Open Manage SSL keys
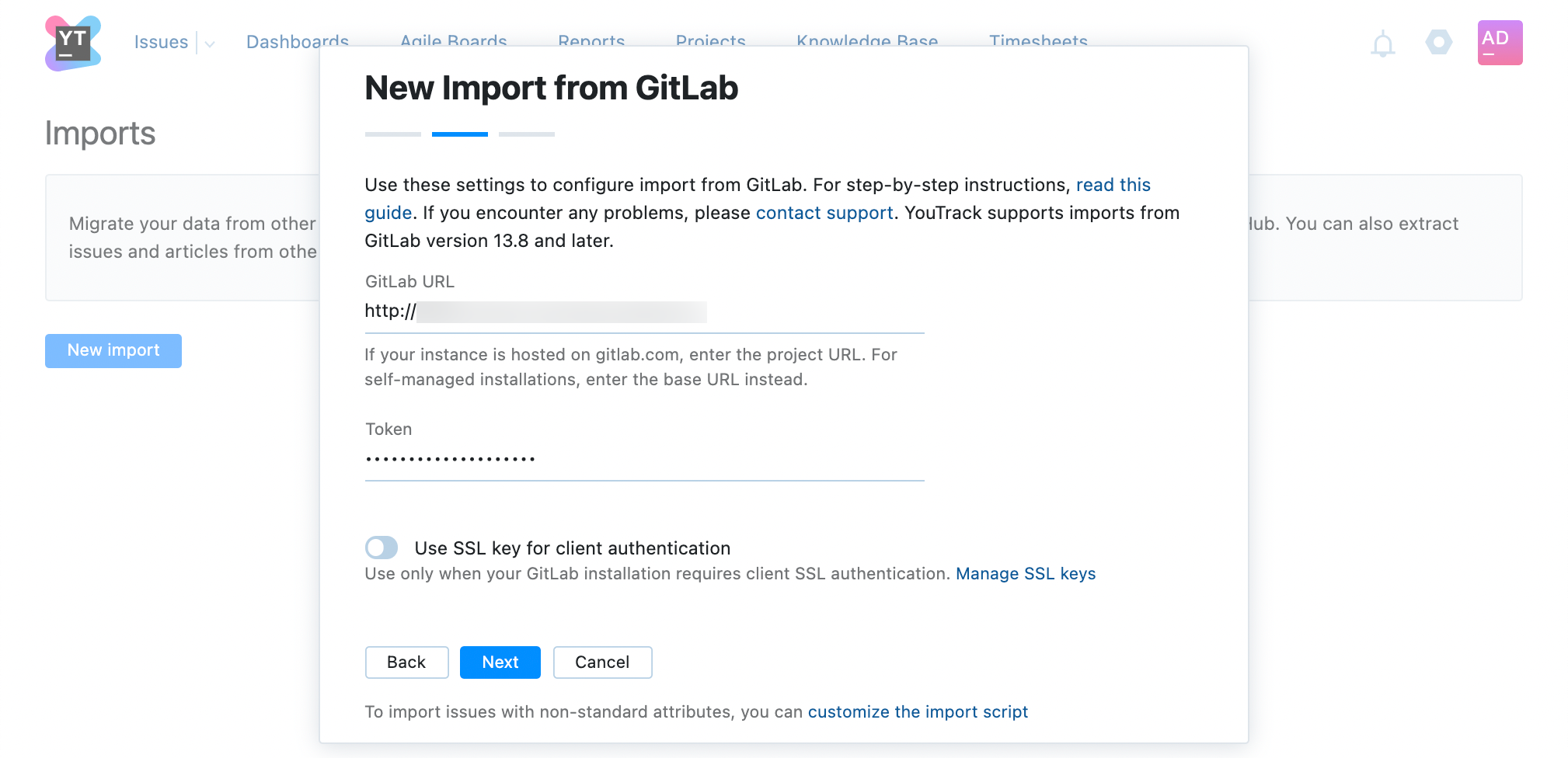 (1026, 574)
